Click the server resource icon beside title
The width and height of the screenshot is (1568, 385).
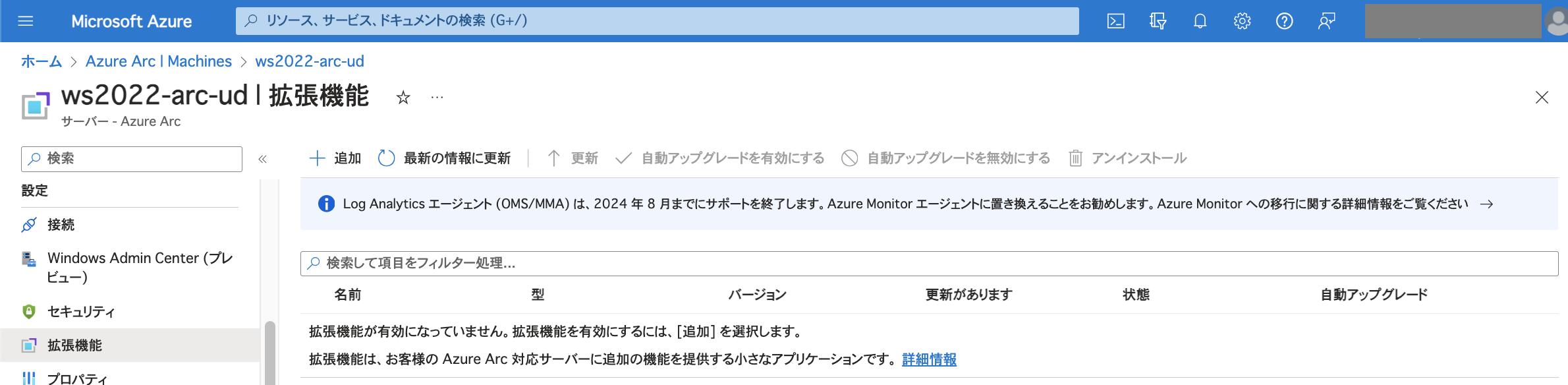pos(36,105)
